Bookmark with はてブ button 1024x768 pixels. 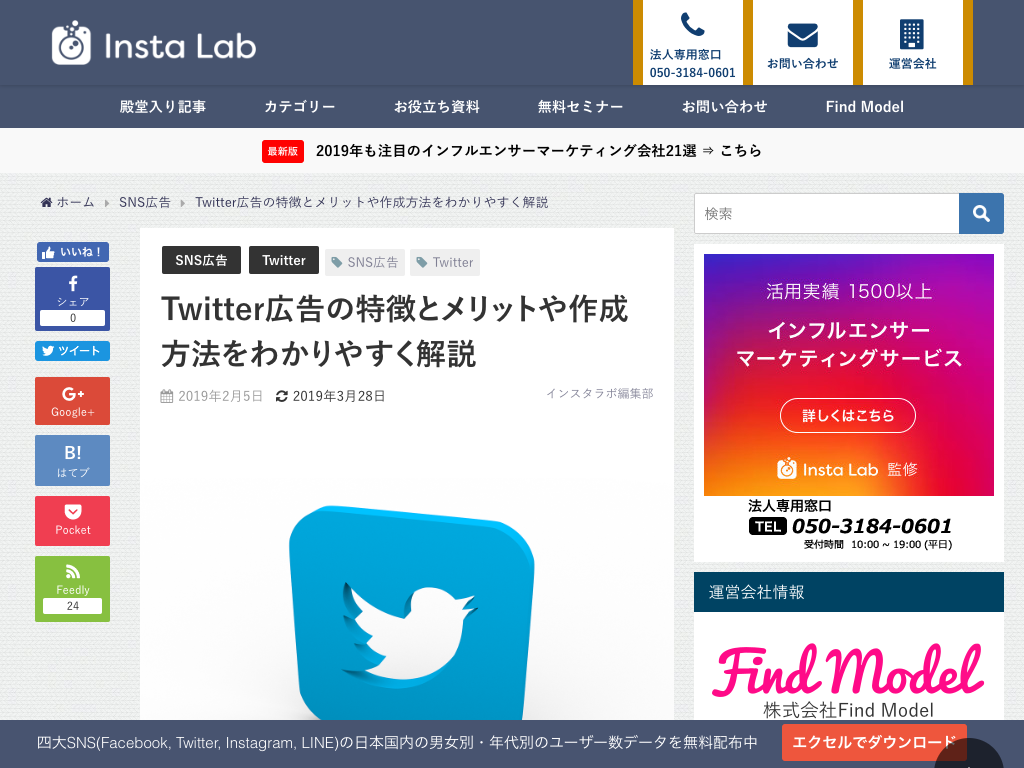72,460
